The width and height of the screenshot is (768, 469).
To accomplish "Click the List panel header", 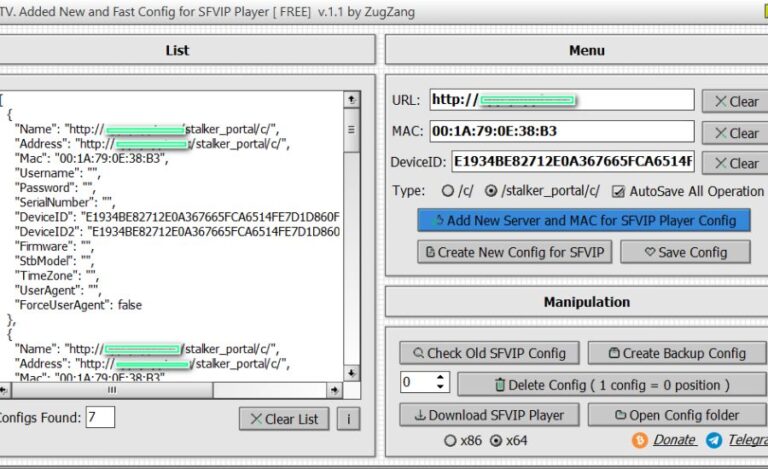I will point(177,50).
